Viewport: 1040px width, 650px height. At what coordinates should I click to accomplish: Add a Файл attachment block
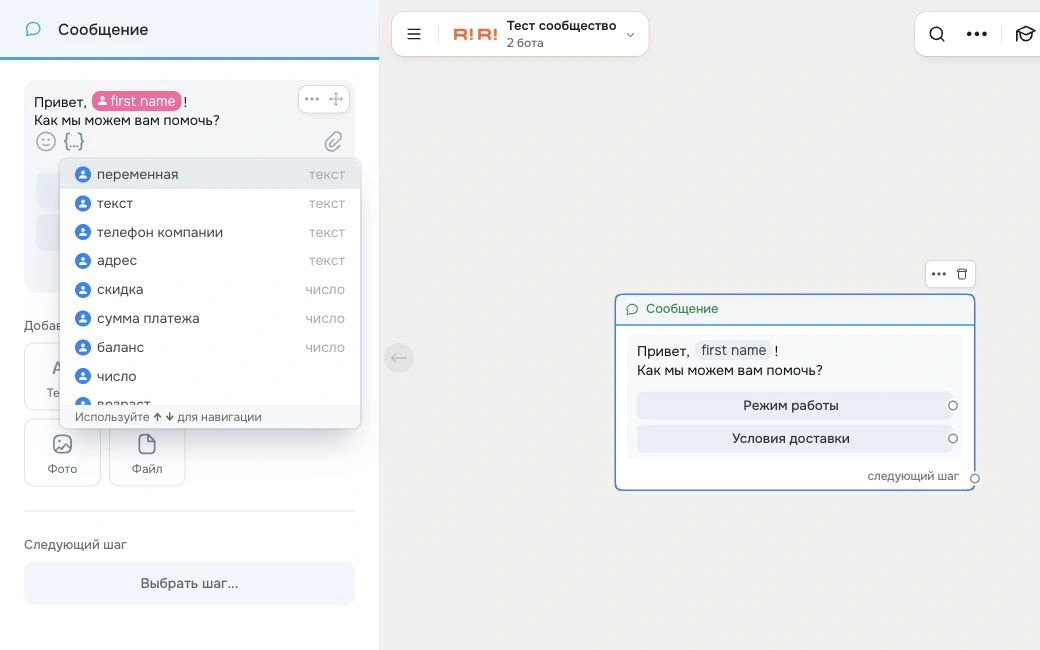[147, 454]
